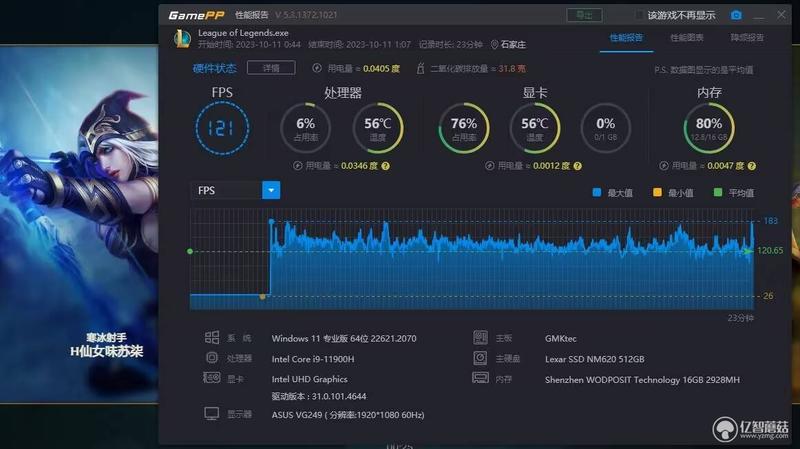The image size is (800, 449).
Task: Click the green average marker on chart left
Action: pyautogui.click(x=190, y=251)
